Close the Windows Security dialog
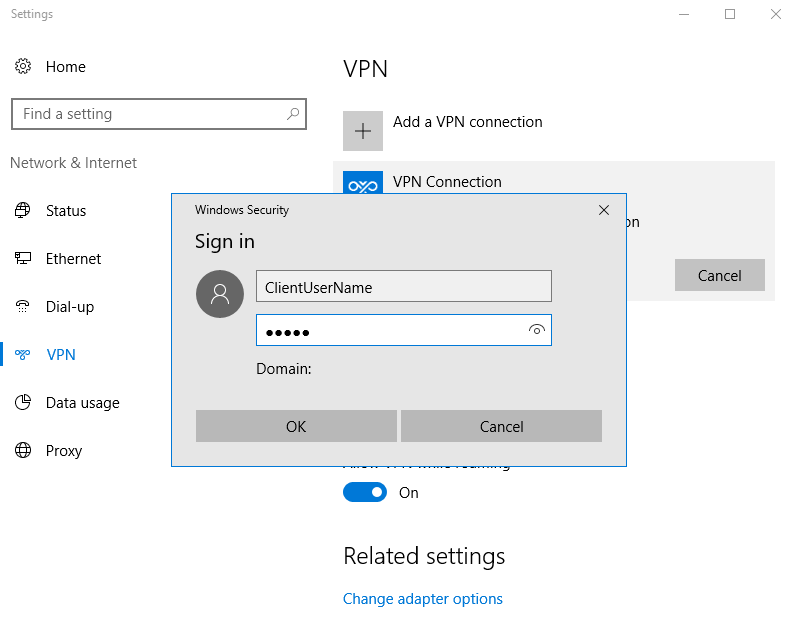This screenshot has height=628, width=799. [603, 210]
